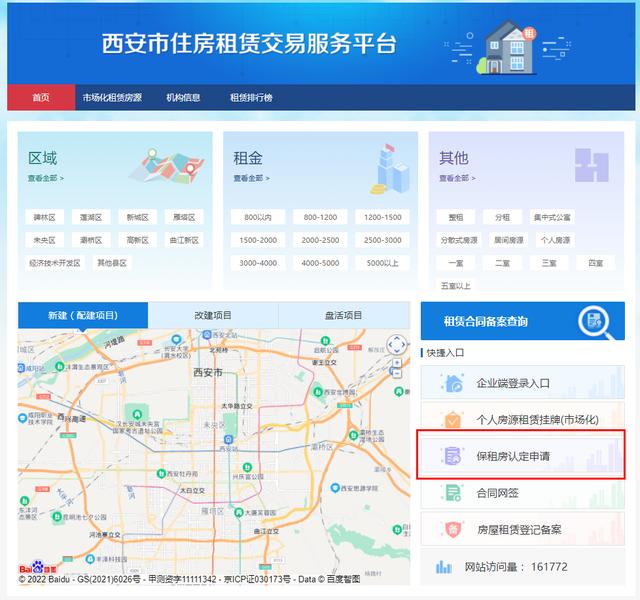Click the purple document icon beside 保租房认定申请

point(453,456)
